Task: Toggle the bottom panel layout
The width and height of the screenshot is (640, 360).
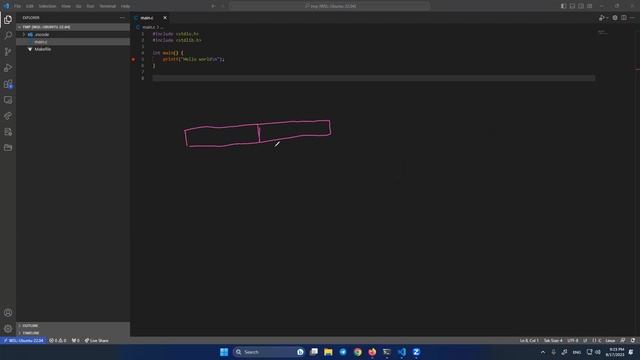Action: pos(572,6)
